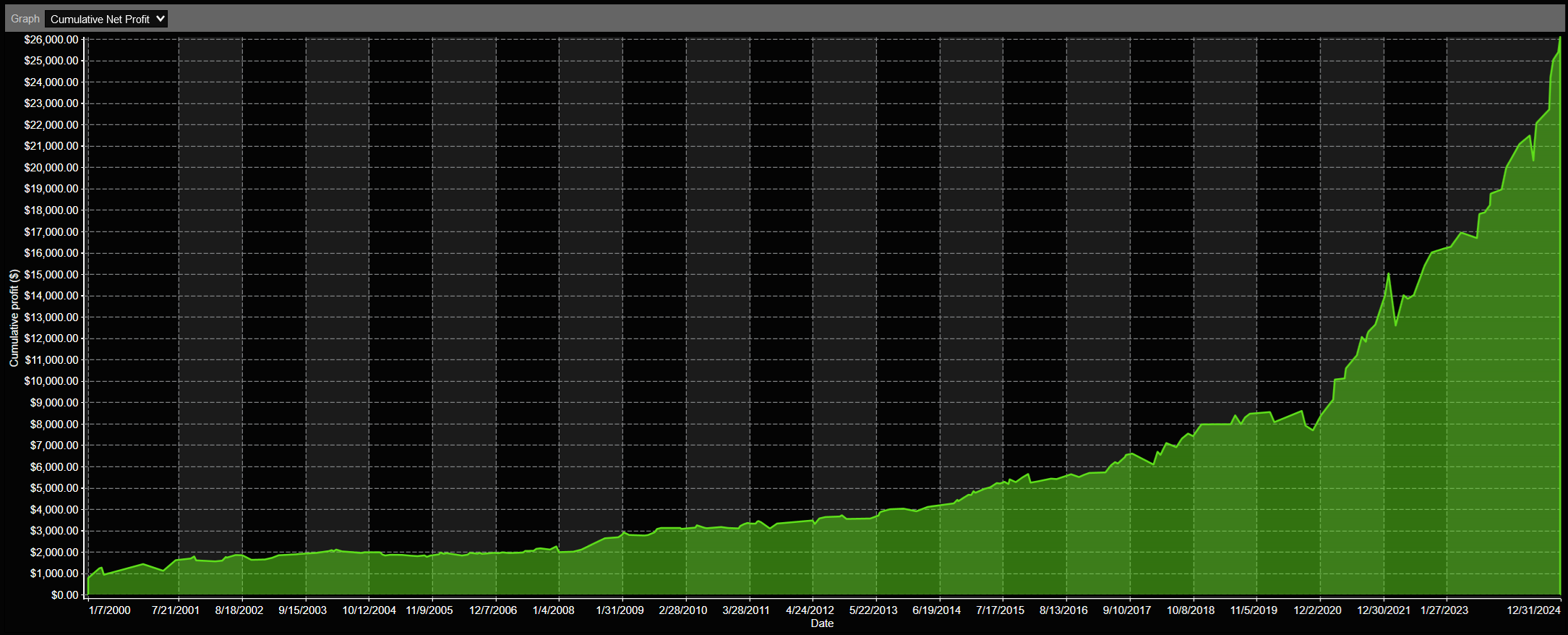Click the 10/8/2018 date label
Screen dimensions: 1568x635
click(x=1191, y=610)
